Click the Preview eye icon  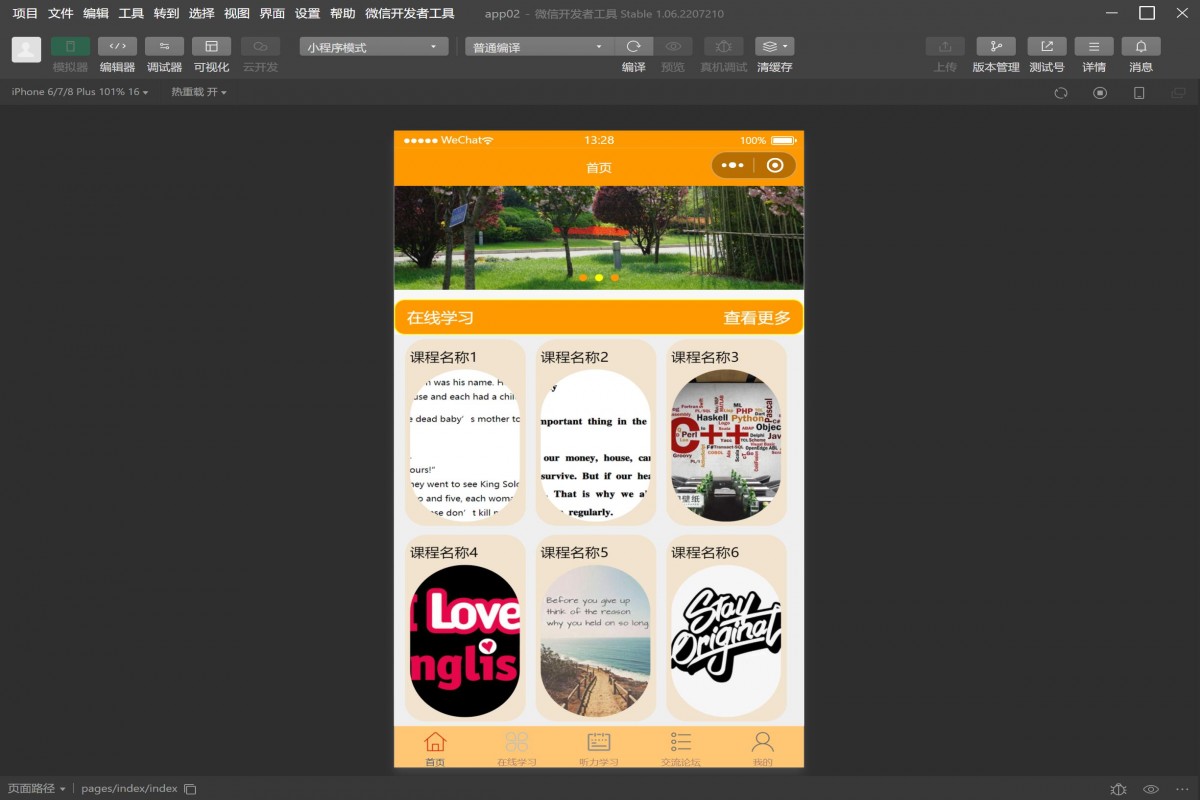[673, 46]
